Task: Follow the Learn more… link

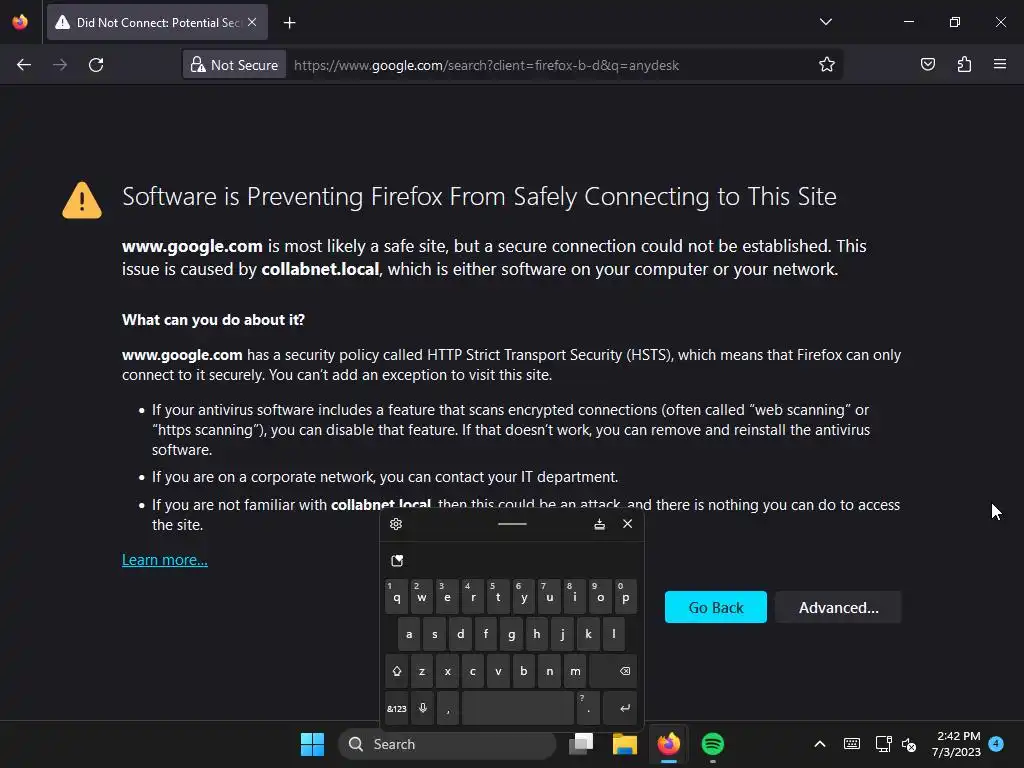Action: (165, 560)
